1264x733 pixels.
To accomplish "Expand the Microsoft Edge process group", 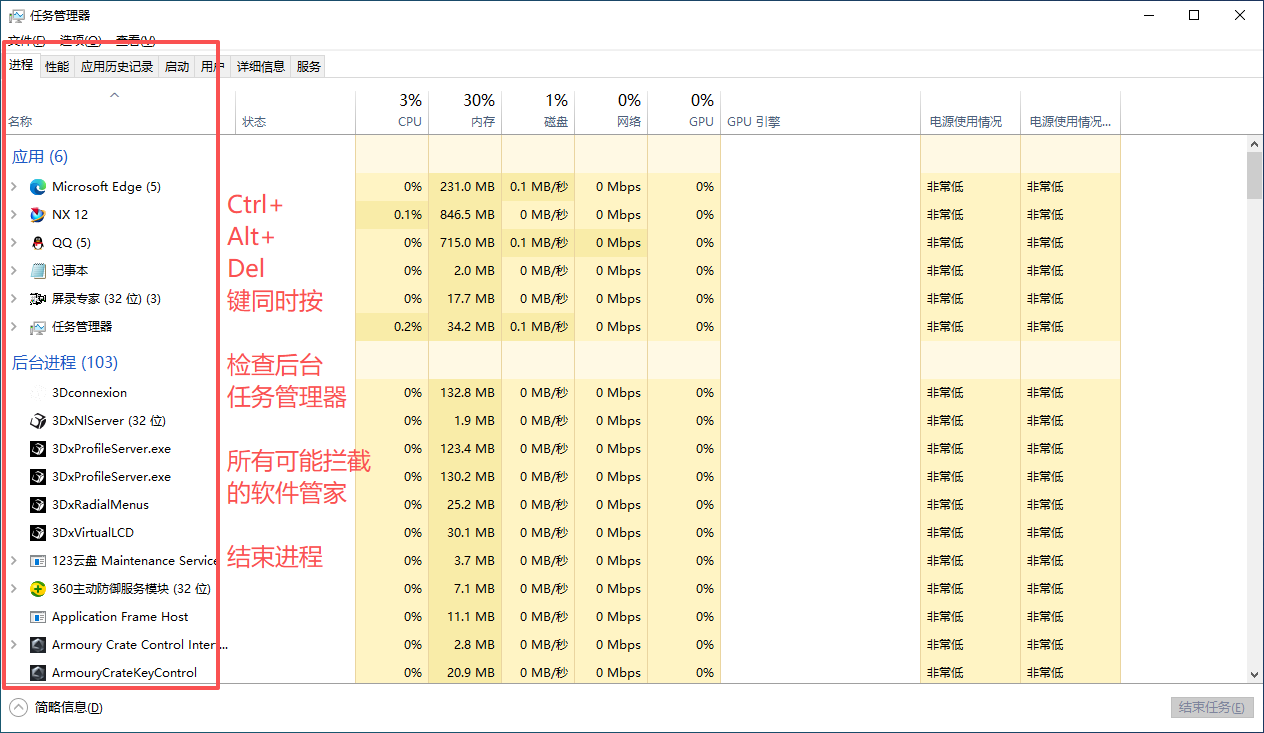I will (14, 187).
